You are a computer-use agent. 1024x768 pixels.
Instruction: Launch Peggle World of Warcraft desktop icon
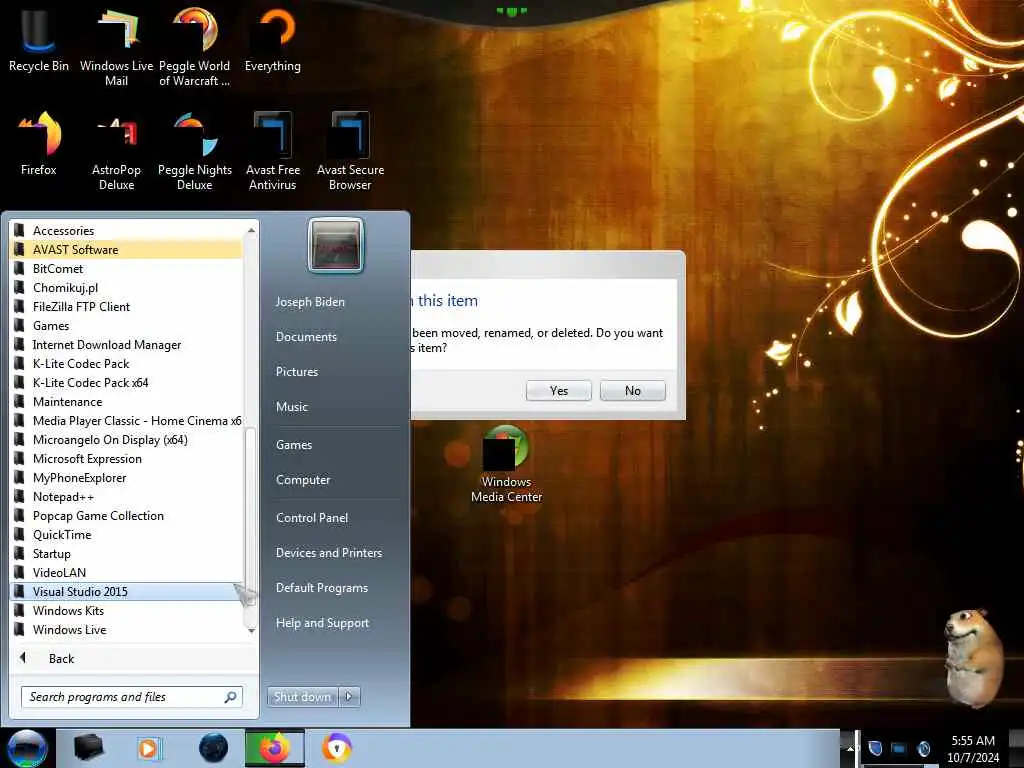pos(195,47)
